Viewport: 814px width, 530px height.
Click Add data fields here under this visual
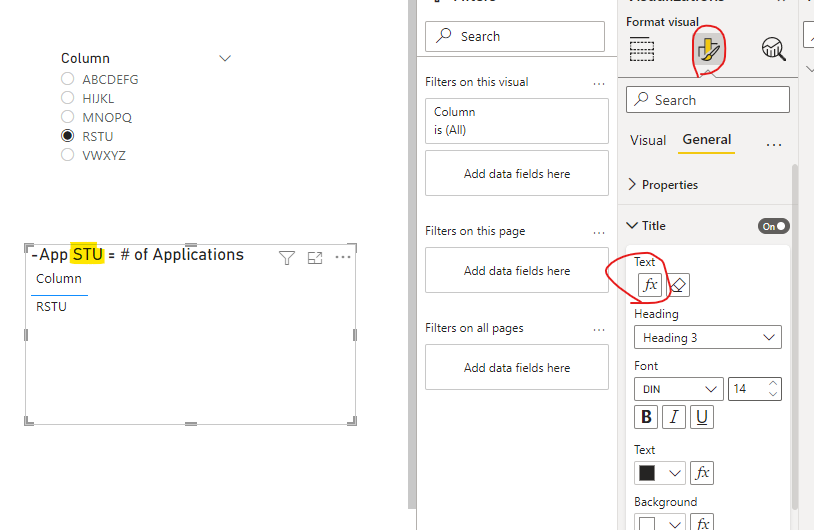click(x=517, y=173)
